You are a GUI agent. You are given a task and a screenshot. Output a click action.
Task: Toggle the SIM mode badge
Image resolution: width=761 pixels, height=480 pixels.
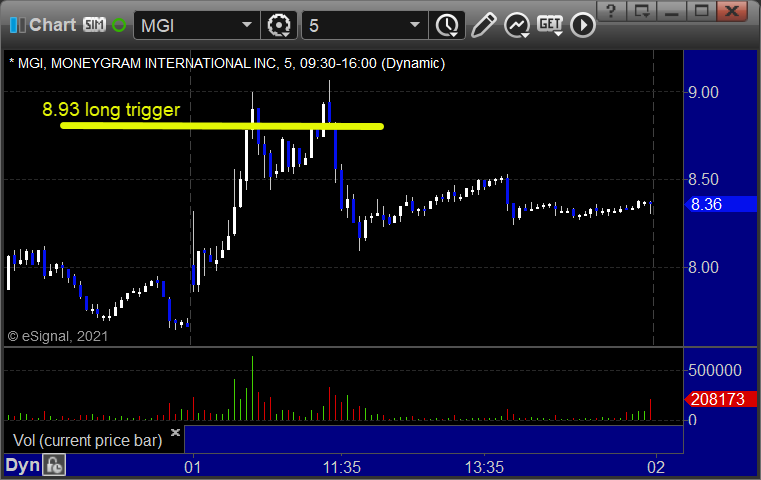[x=94, y=25]
